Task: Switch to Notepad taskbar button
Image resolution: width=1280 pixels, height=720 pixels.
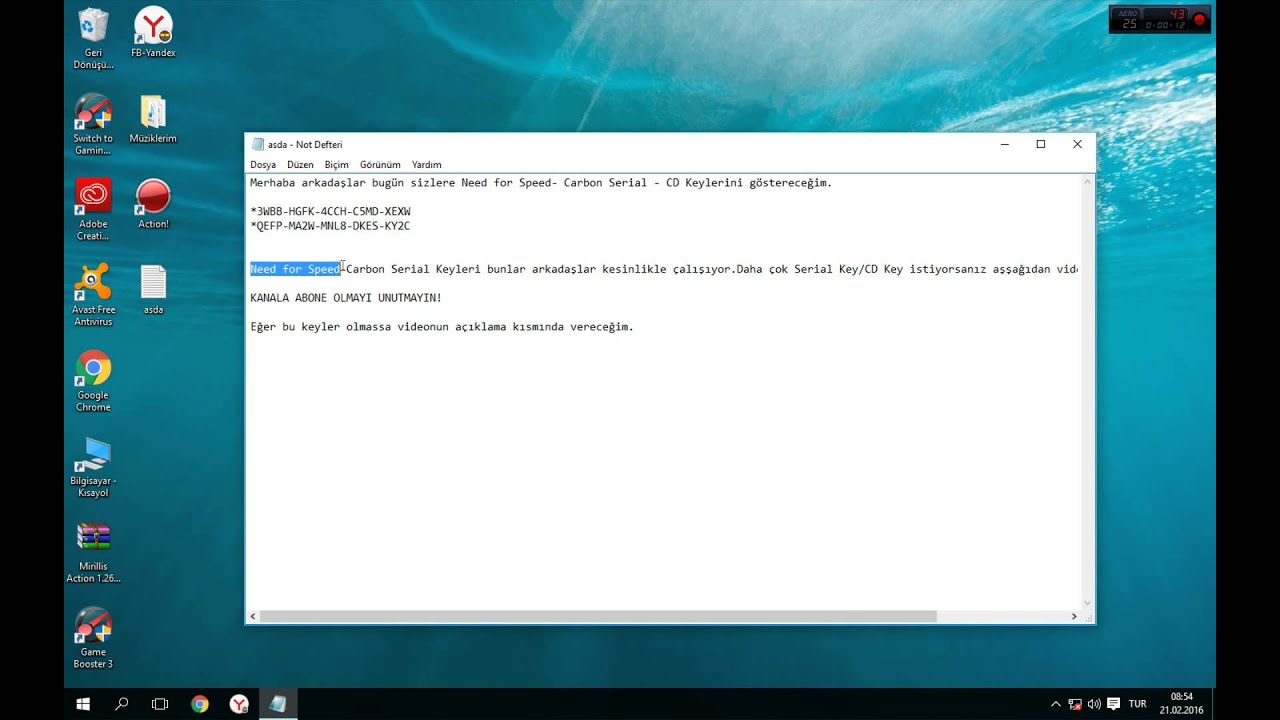Action: tap(278, 704)
